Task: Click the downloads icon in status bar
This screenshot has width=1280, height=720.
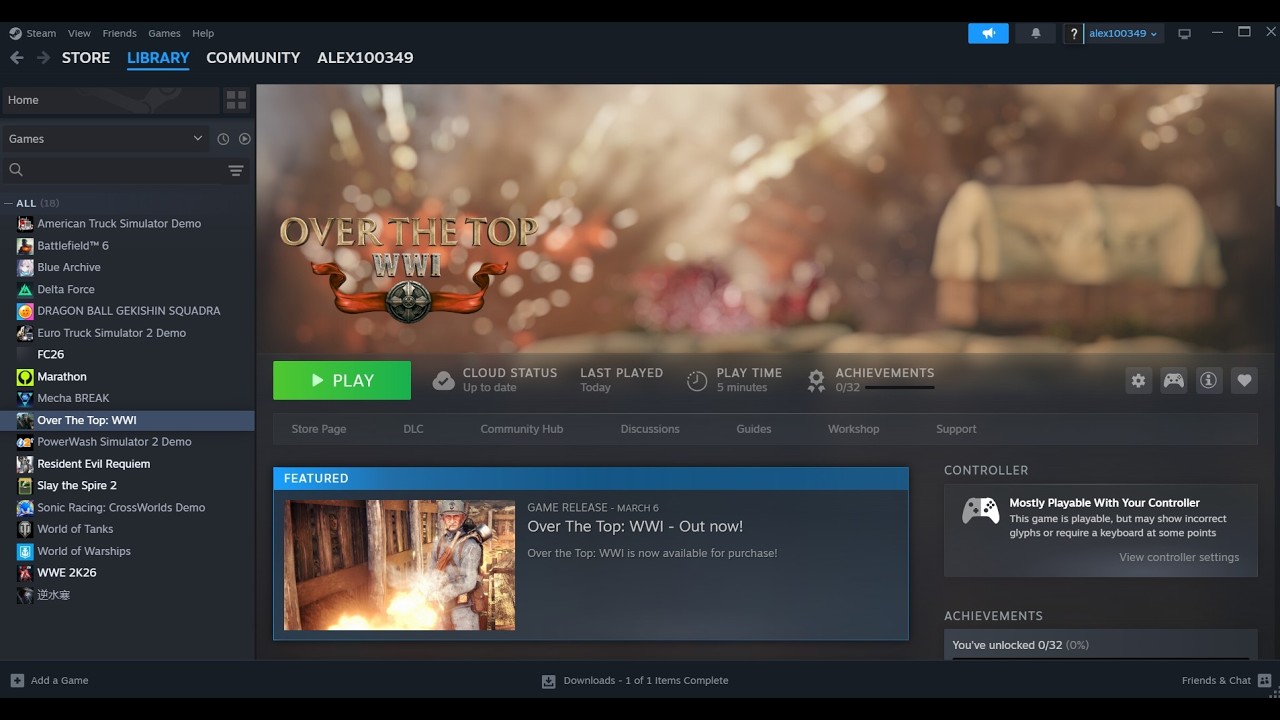Action: point(548,681)
